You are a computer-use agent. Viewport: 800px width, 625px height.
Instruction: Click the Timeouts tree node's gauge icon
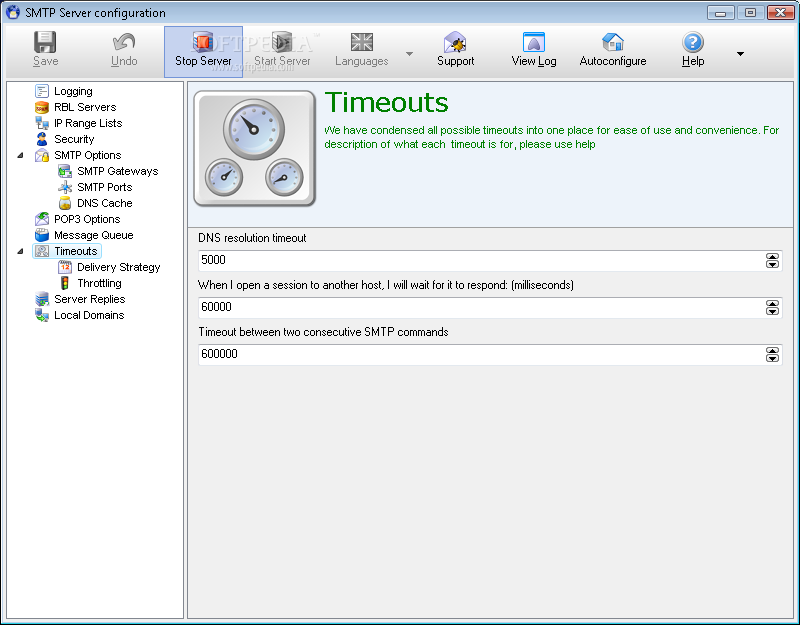[x=42, y=251]
